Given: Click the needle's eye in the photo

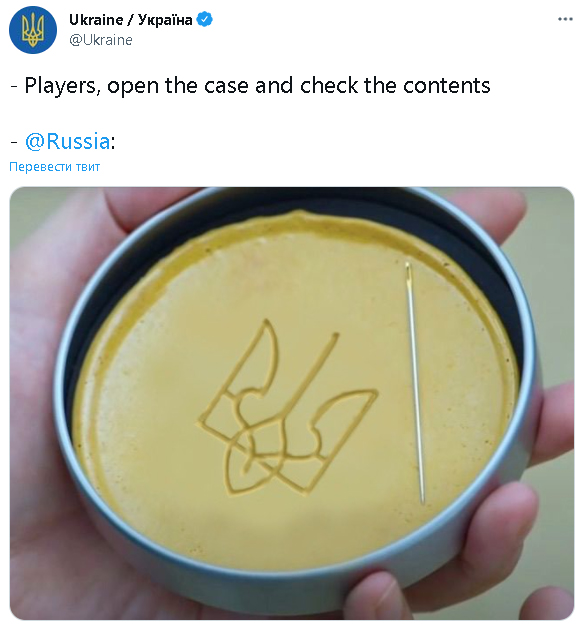Looking at the screenshot, I should (408, 273).
